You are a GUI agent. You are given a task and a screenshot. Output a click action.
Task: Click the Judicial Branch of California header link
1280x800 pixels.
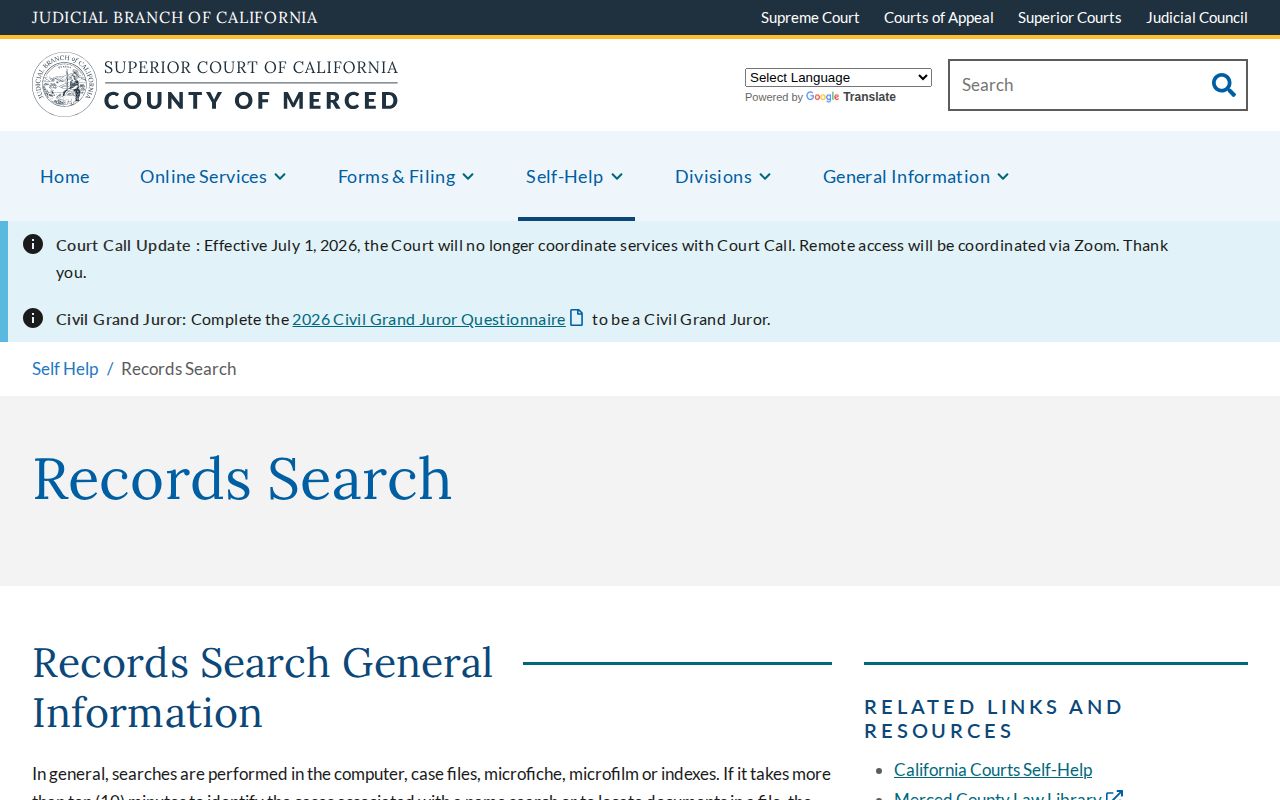pyautogui.click(x=175, y=17)
